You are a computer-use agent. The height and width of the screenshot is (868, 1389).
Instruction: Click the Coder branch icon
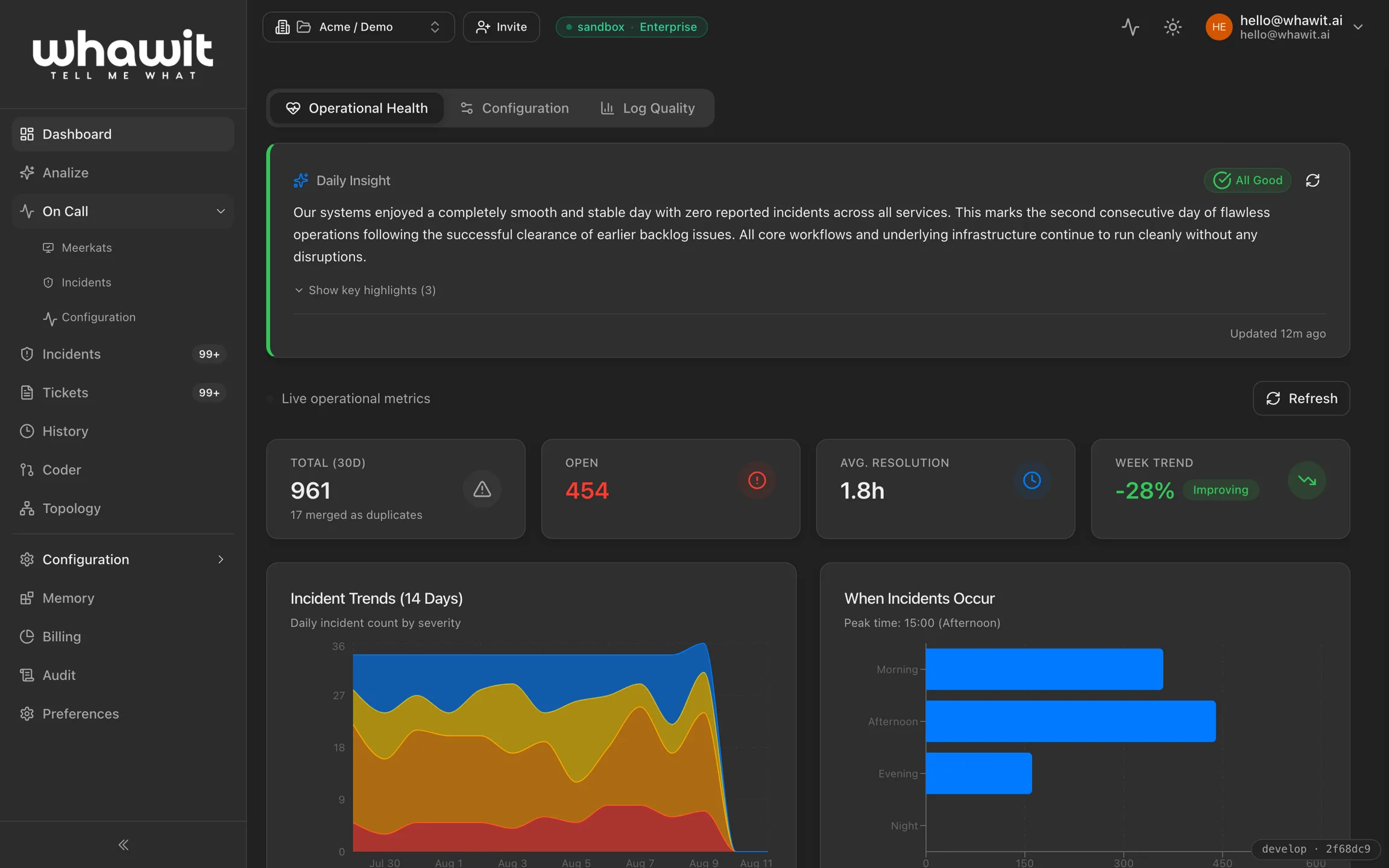click(x=27, y=470)
